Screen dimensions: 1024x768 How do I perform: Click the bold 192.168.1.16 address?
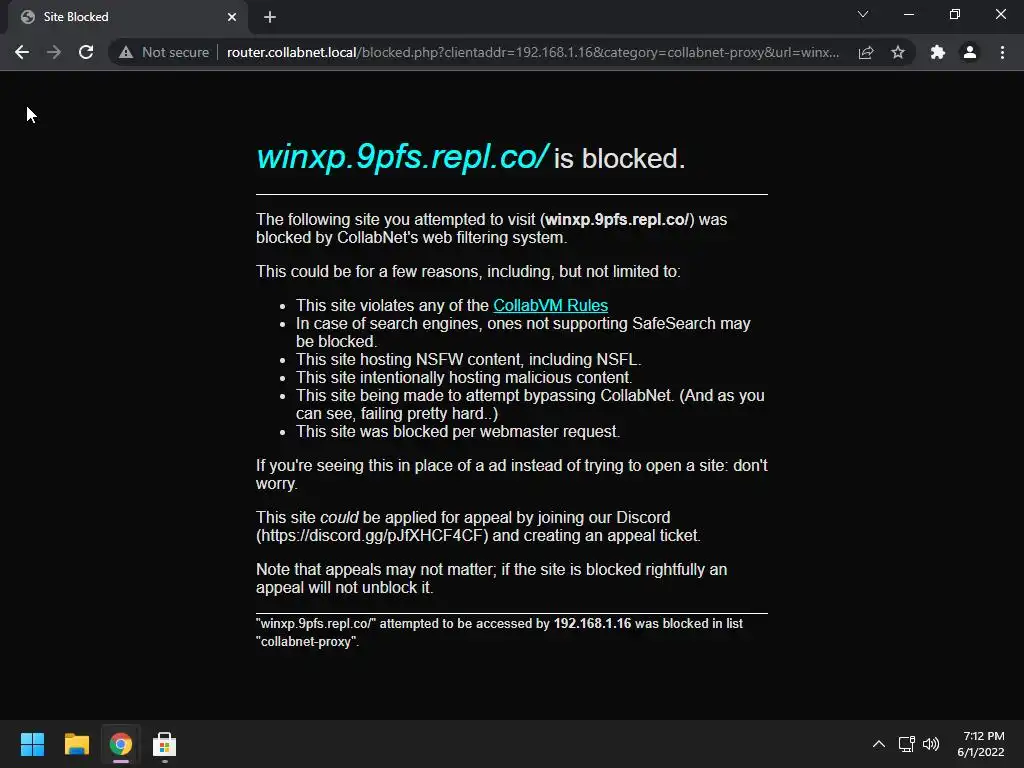point(592,624)
